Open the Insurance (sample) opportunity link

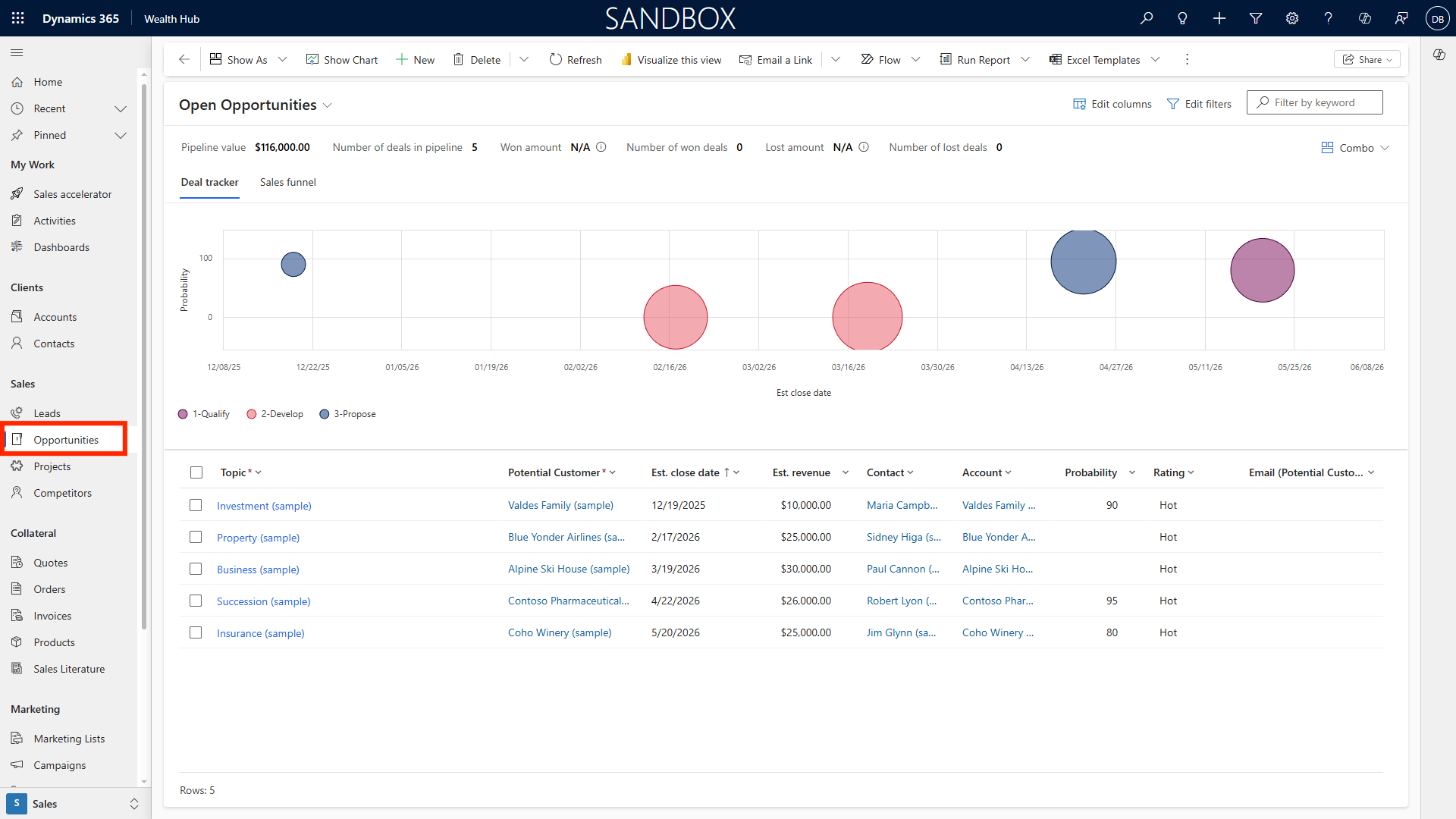click(x=260, y=633)
